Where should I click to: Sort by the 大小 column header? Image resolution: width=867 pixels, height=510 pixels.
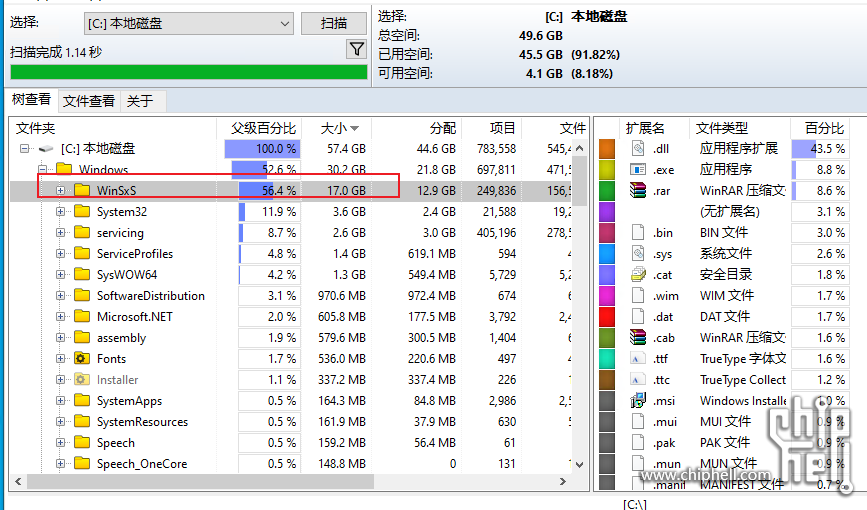338,128
